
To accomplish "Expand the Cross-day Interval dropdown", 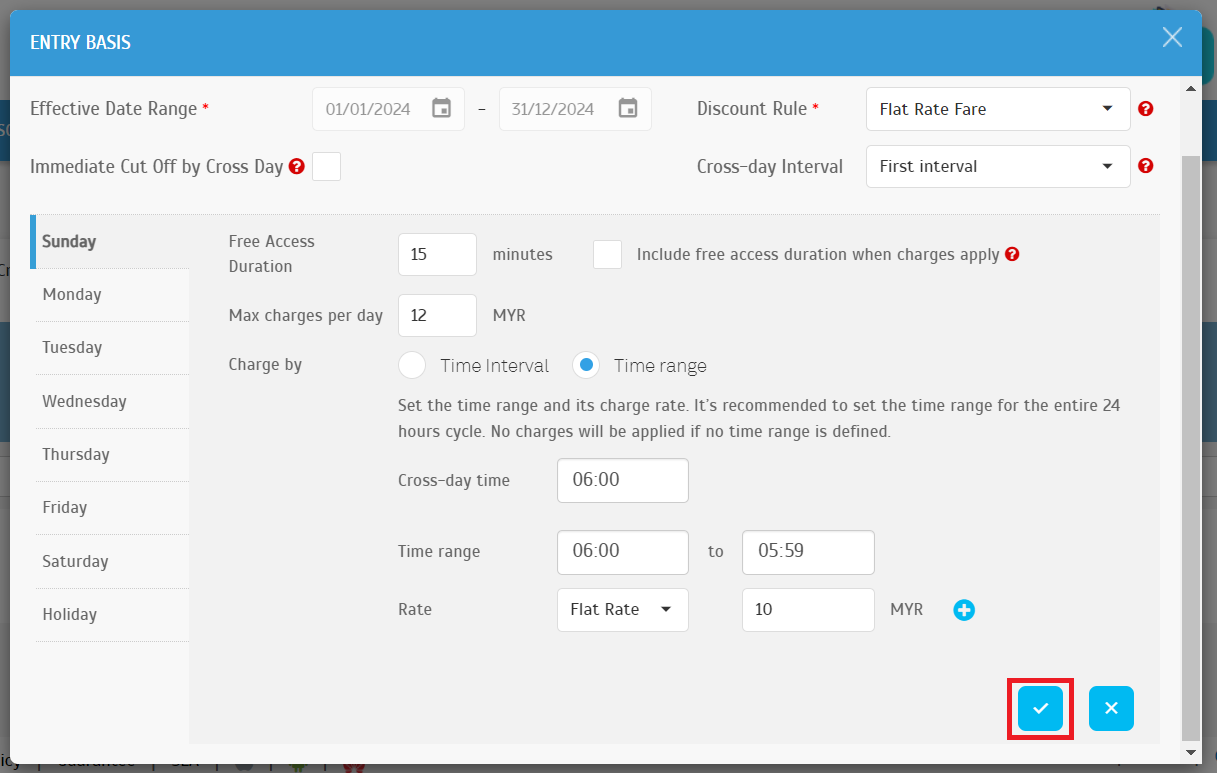I will tap(997, 166).
